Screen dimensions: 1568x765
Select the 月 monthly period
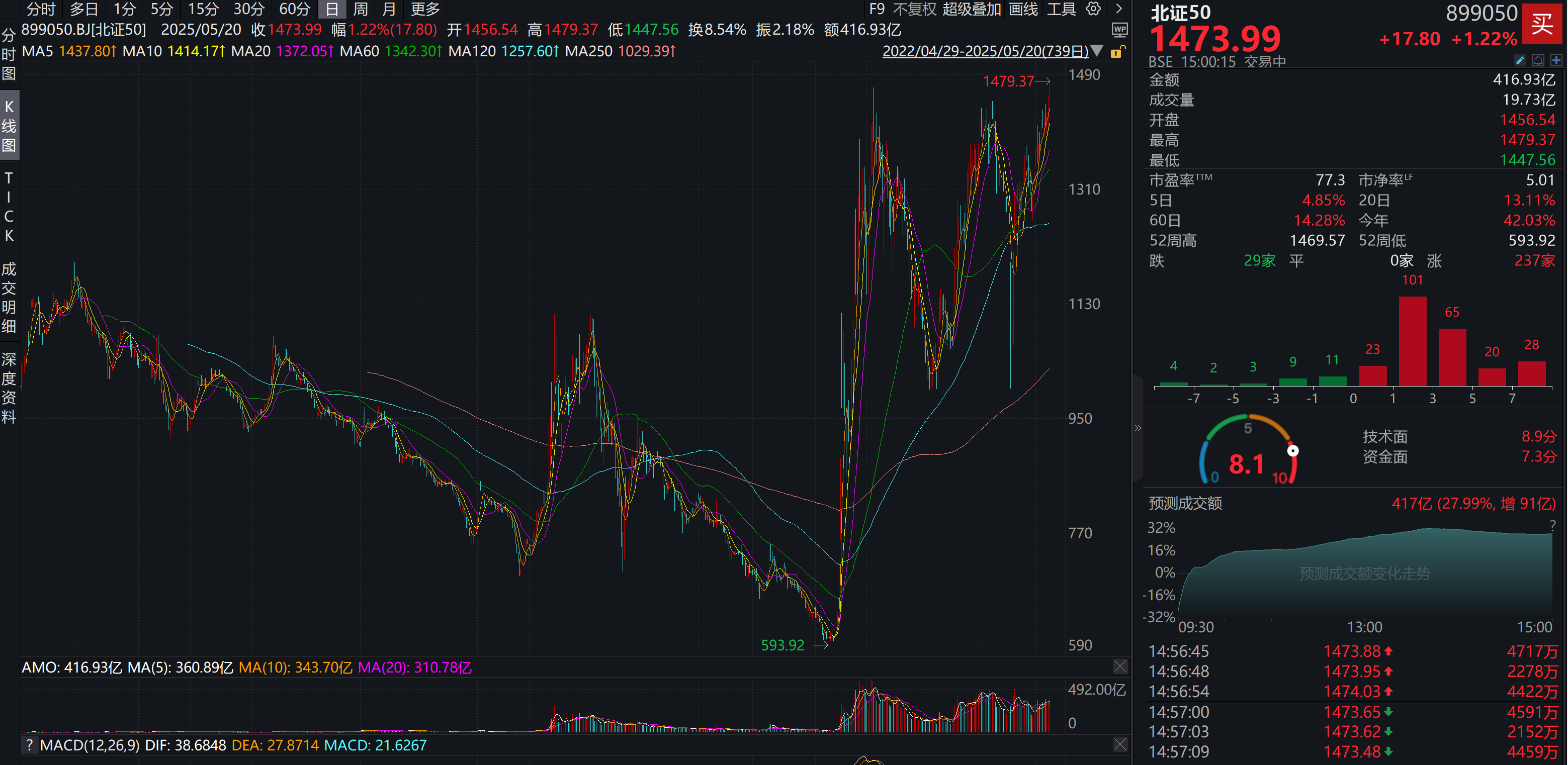point(389,9)
